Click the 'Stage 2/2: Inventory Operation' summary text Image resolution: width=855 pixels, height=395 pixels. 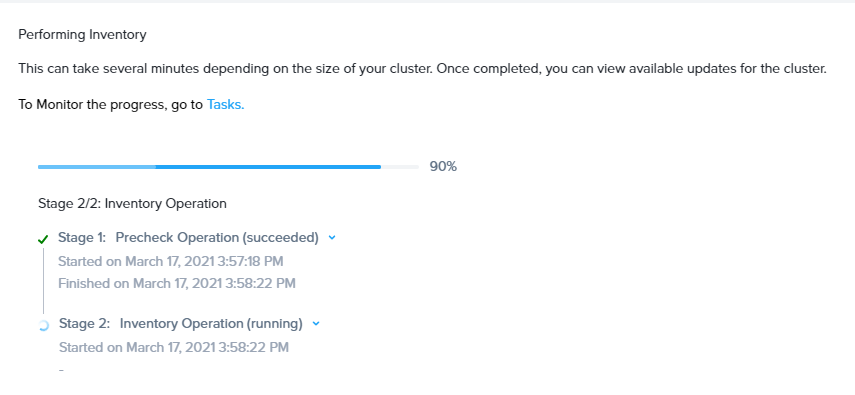tap(133, 204)
